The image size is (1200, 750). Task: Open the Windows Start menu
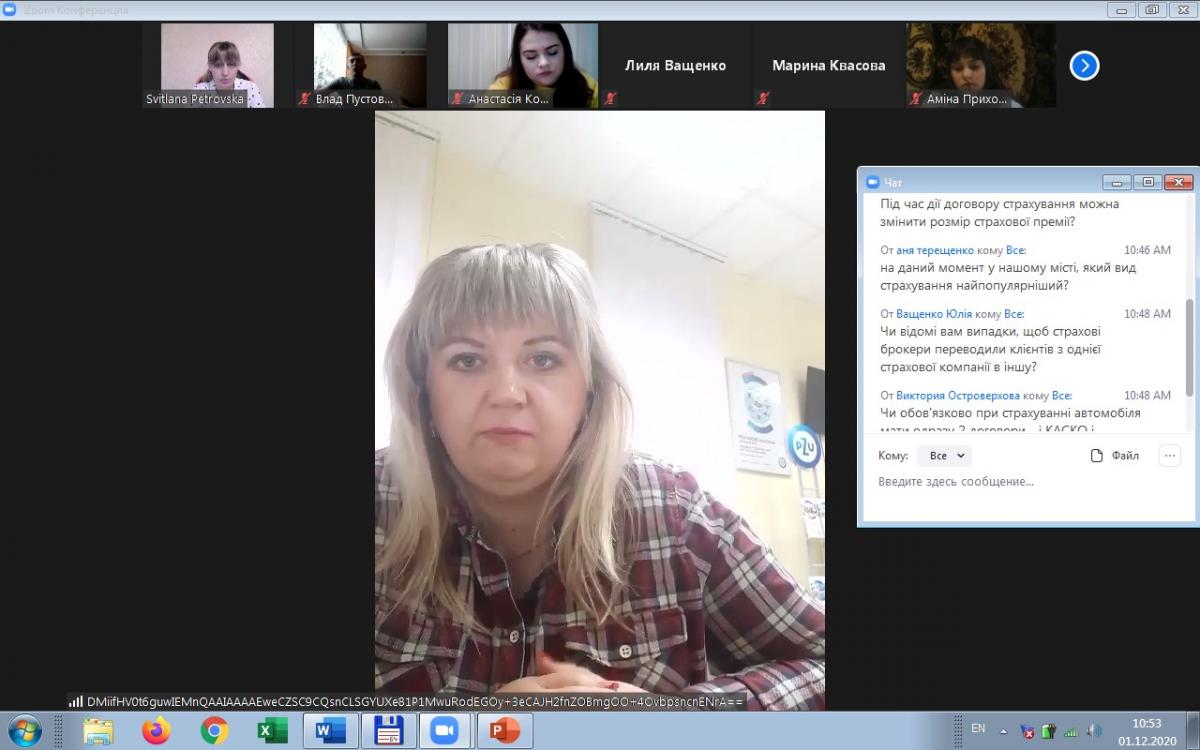coord(24,731)
